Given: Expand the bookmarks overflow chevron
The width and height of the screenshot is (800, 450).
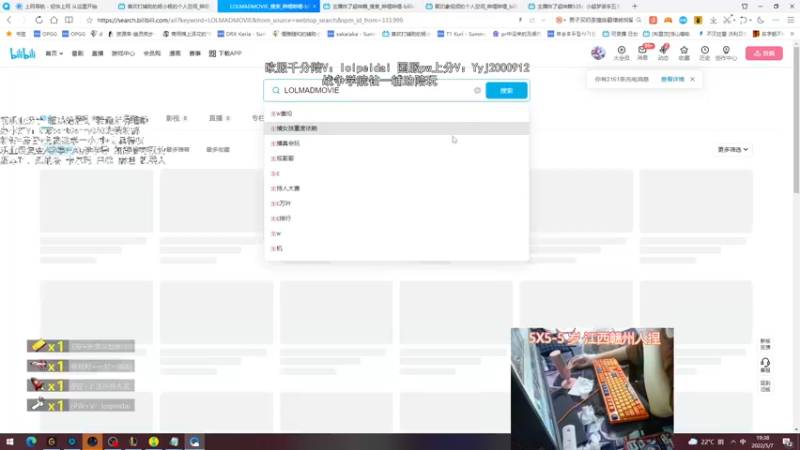Looking at the screenshot, I should pos(792,34).
